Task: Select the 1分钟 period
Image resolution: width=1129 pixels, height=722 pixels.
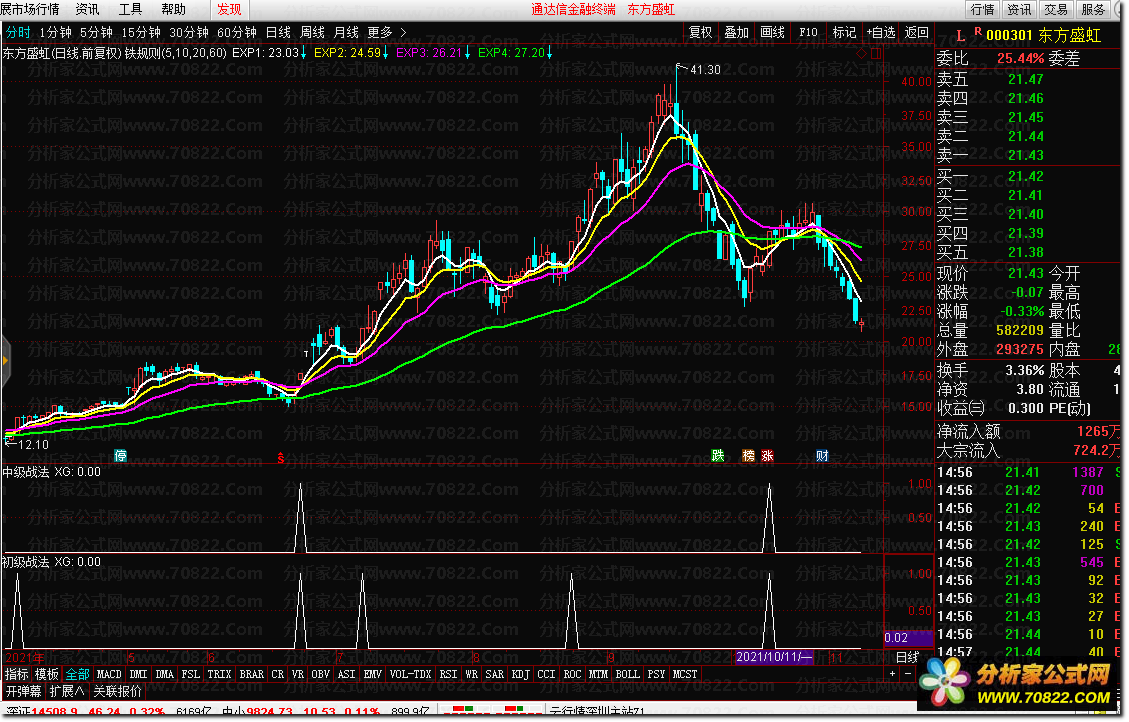Action: pos(55,32)
